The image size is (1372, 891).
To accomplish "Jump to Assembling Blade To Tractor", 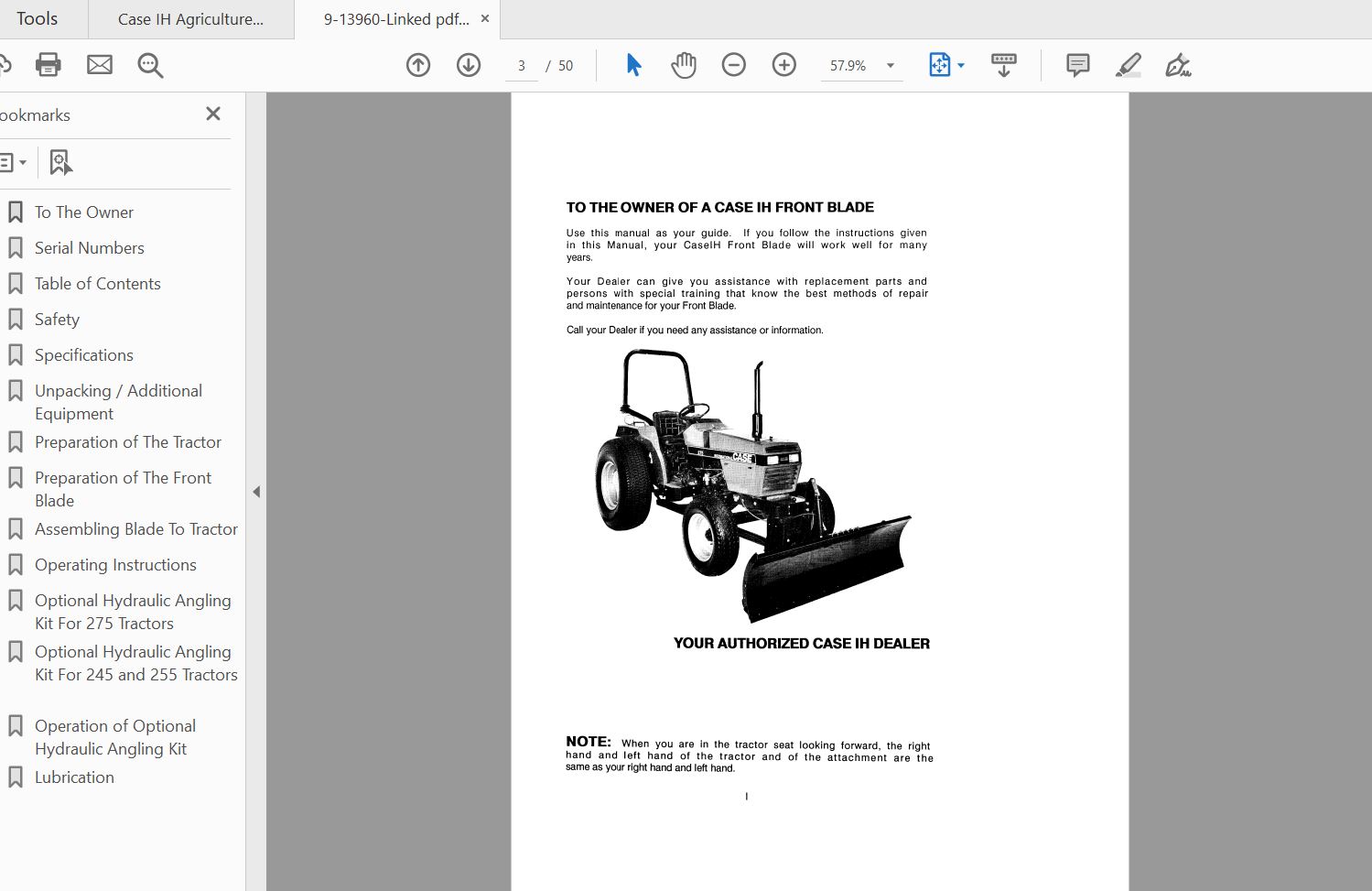I will click(136, 529).
